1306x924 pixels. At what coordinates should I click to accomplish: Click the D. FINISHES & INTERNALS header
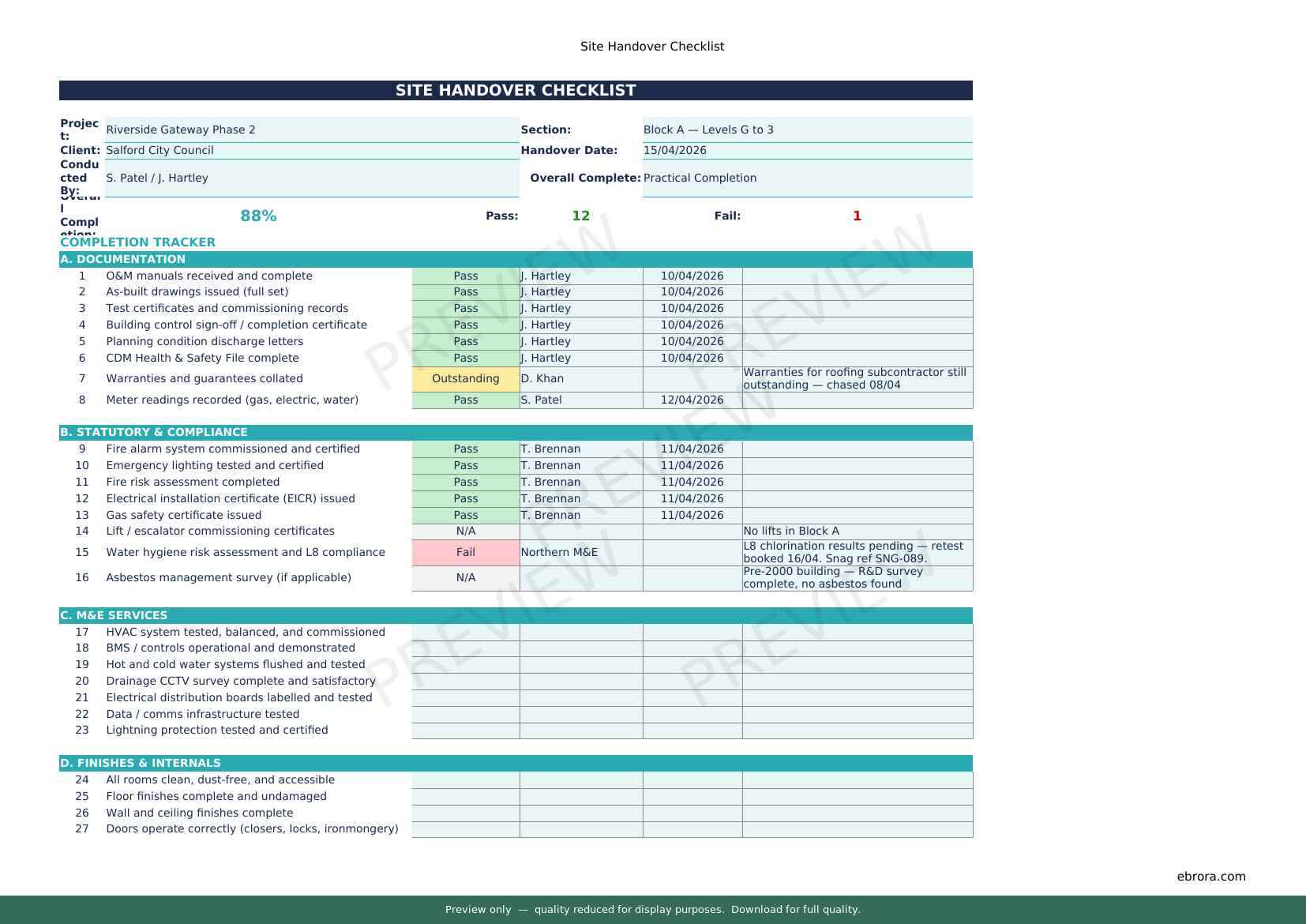click(515, 763)
